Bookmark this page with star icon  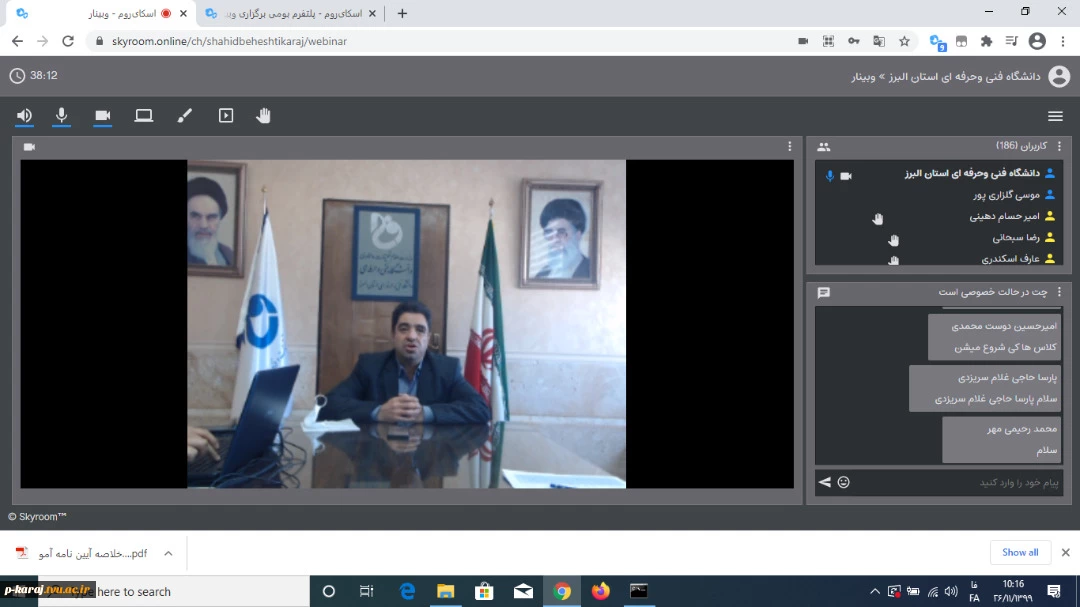tap(904, 41)
